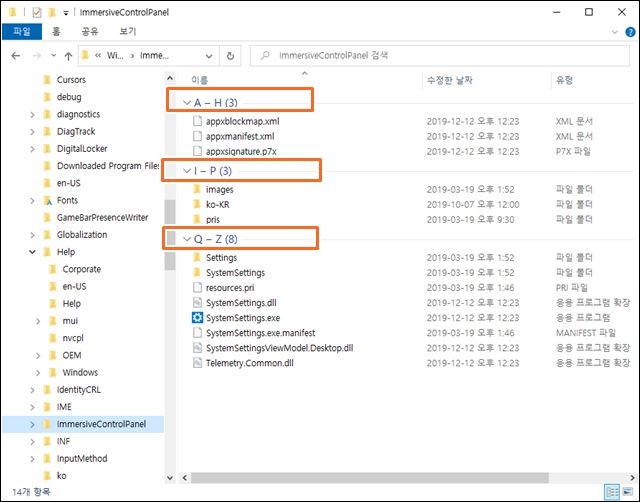
Task: Click the Telemetry.Common.dll file icon
Action: [x=197, y=363]
